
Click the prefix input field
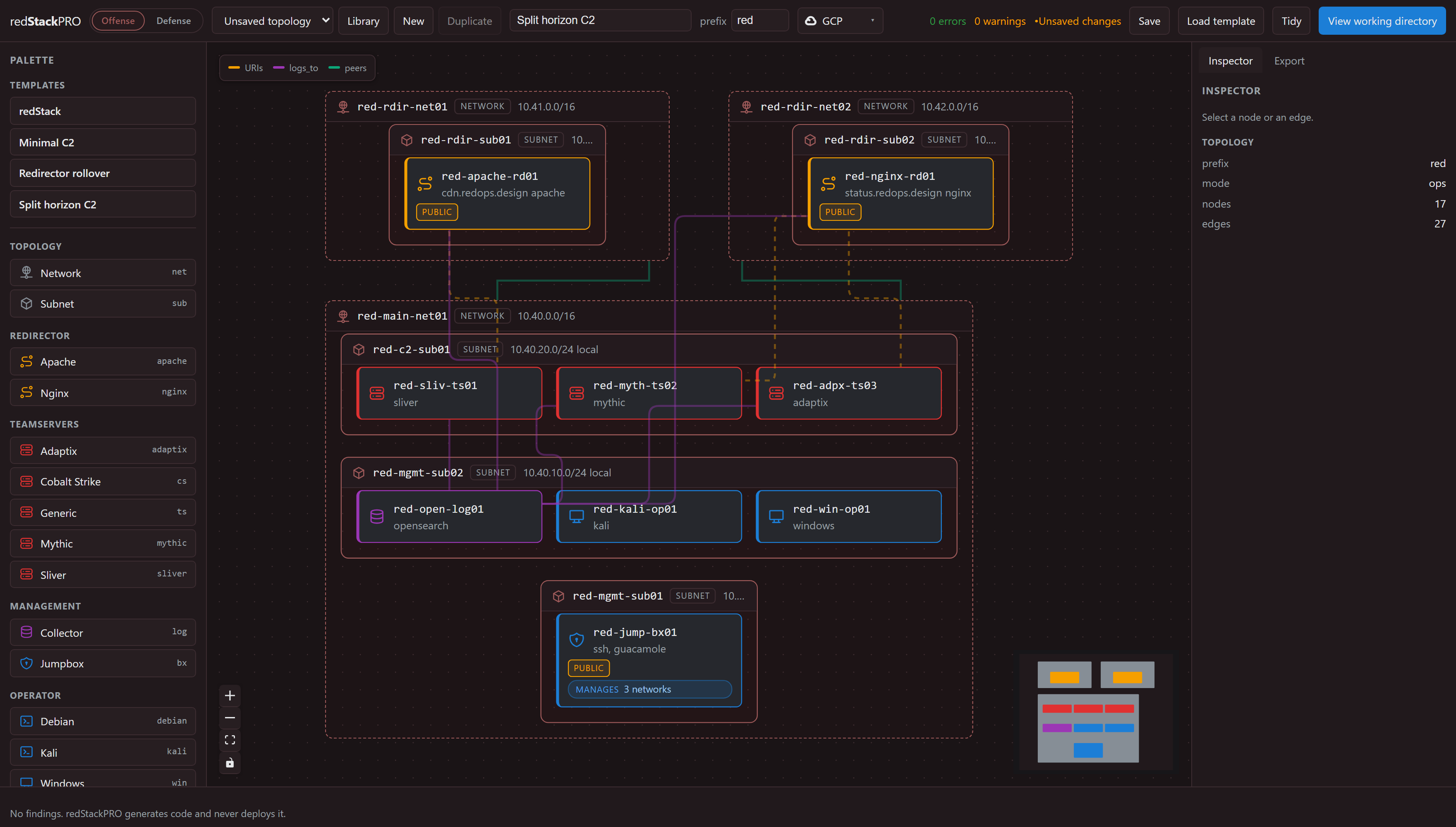point(759,20)
